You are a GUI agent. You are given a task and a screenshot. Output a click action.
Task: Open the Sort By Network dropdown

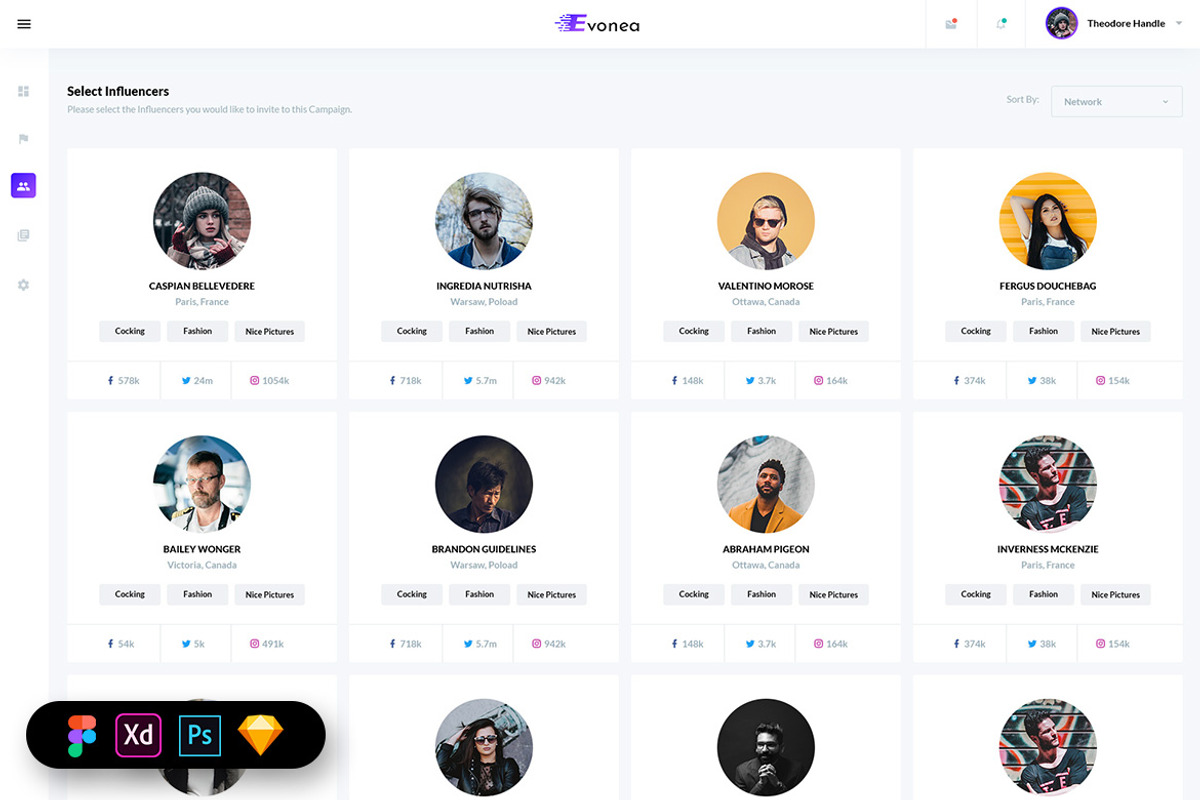pos(1116,101)
